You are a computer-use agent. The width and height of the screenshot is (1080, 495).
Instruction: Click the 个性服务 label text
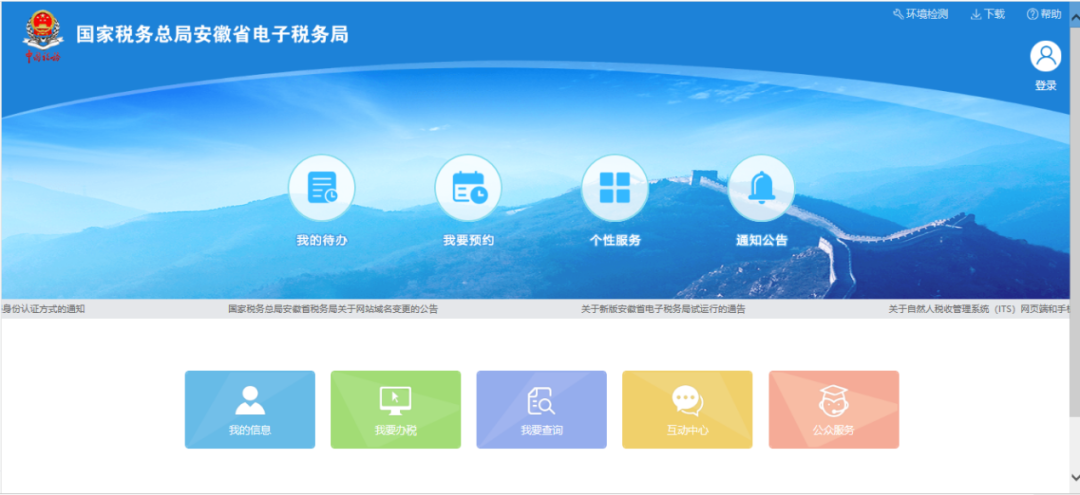pos(615,241)
